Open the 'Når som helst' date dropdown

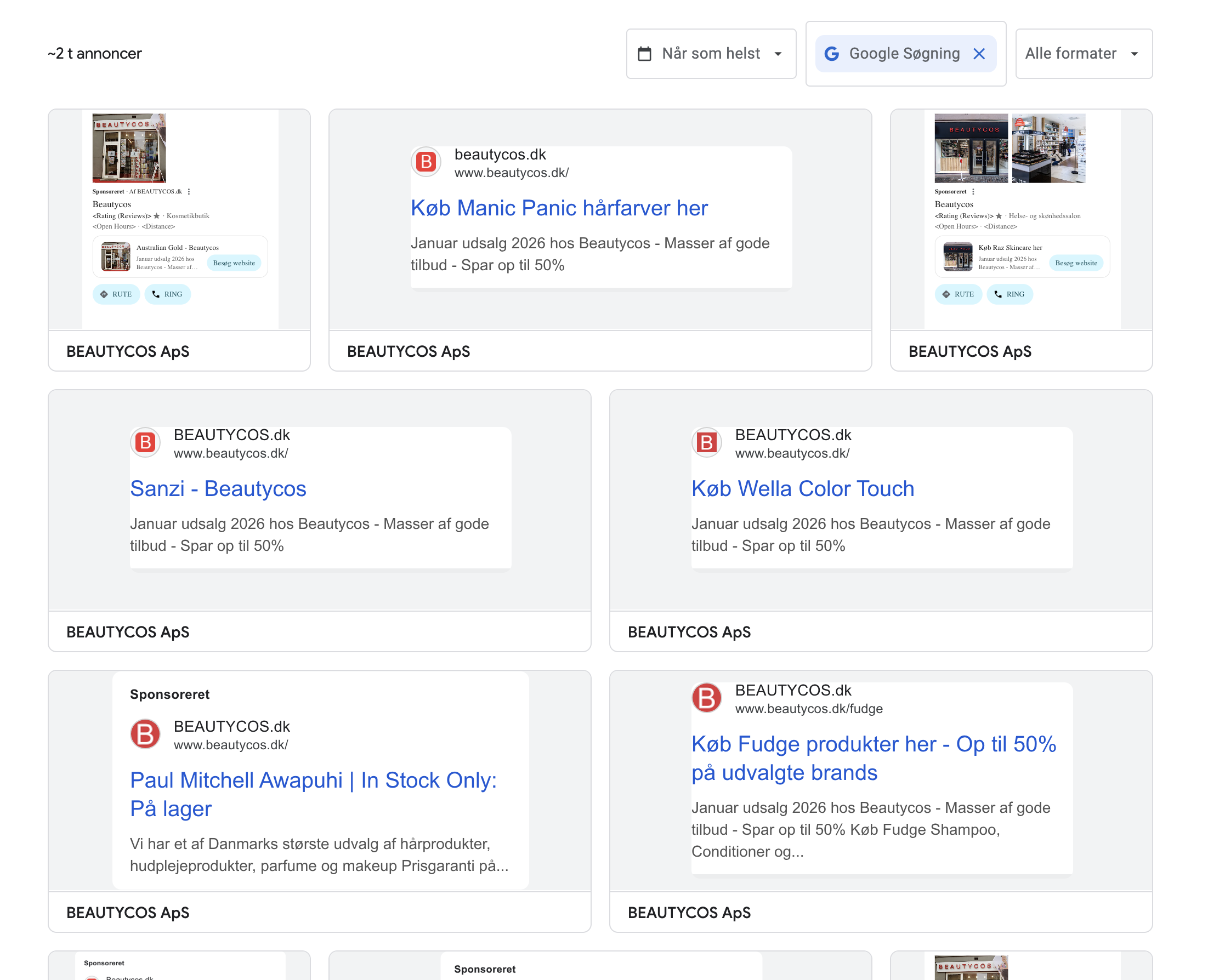pyautogui.click(x=711, y=53)
